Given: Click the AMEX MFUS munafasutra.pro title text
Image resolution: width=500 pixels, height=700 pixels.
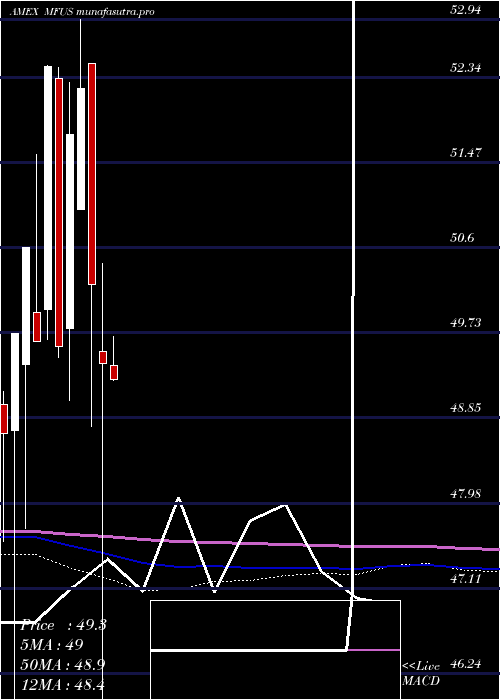Looking at the screenshot, I should tap(82, 12).
